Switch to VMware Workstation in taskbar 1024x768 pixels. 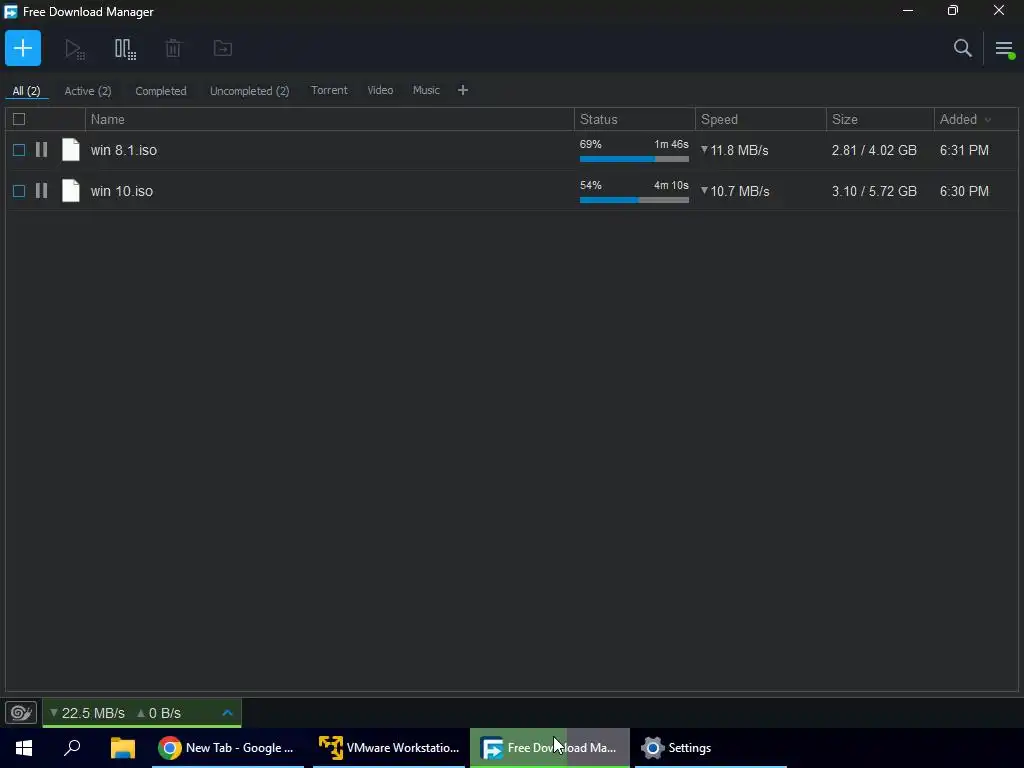[389, 748]
